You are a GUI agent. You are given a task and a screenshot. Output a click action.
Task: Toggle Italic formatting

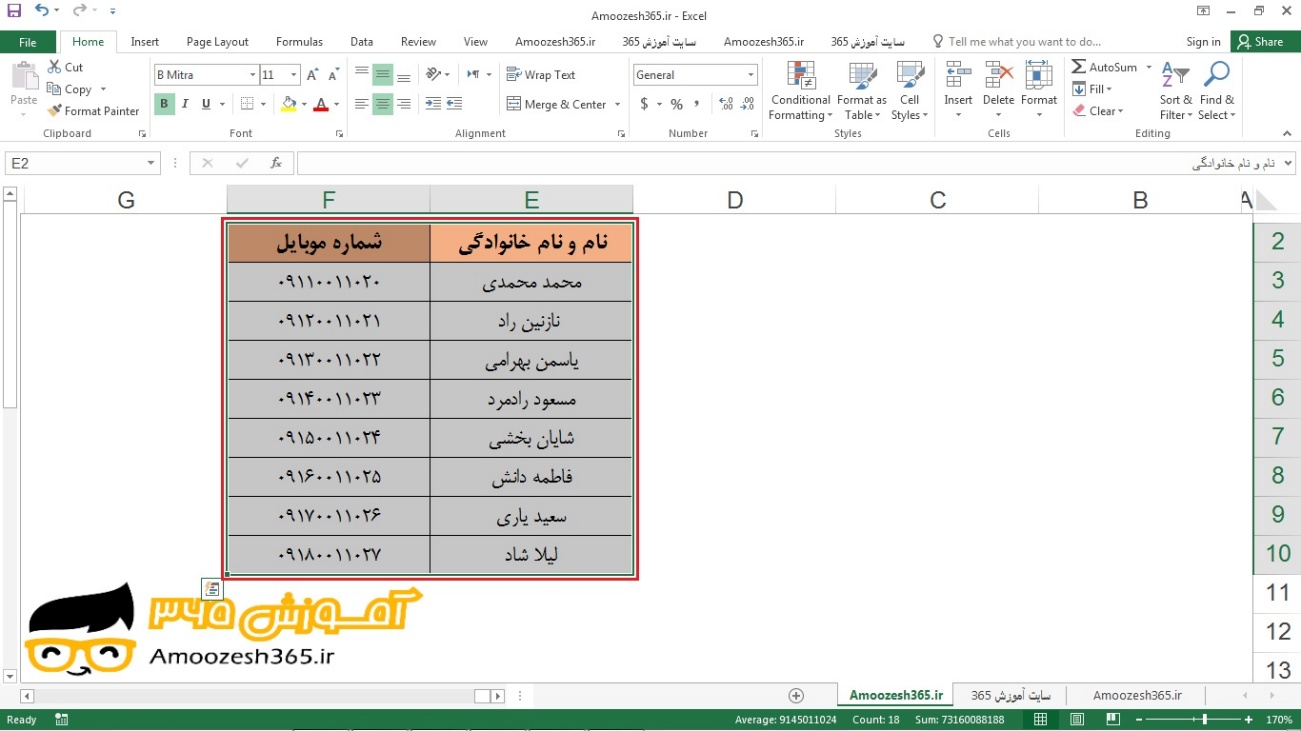tap(185, 104)
